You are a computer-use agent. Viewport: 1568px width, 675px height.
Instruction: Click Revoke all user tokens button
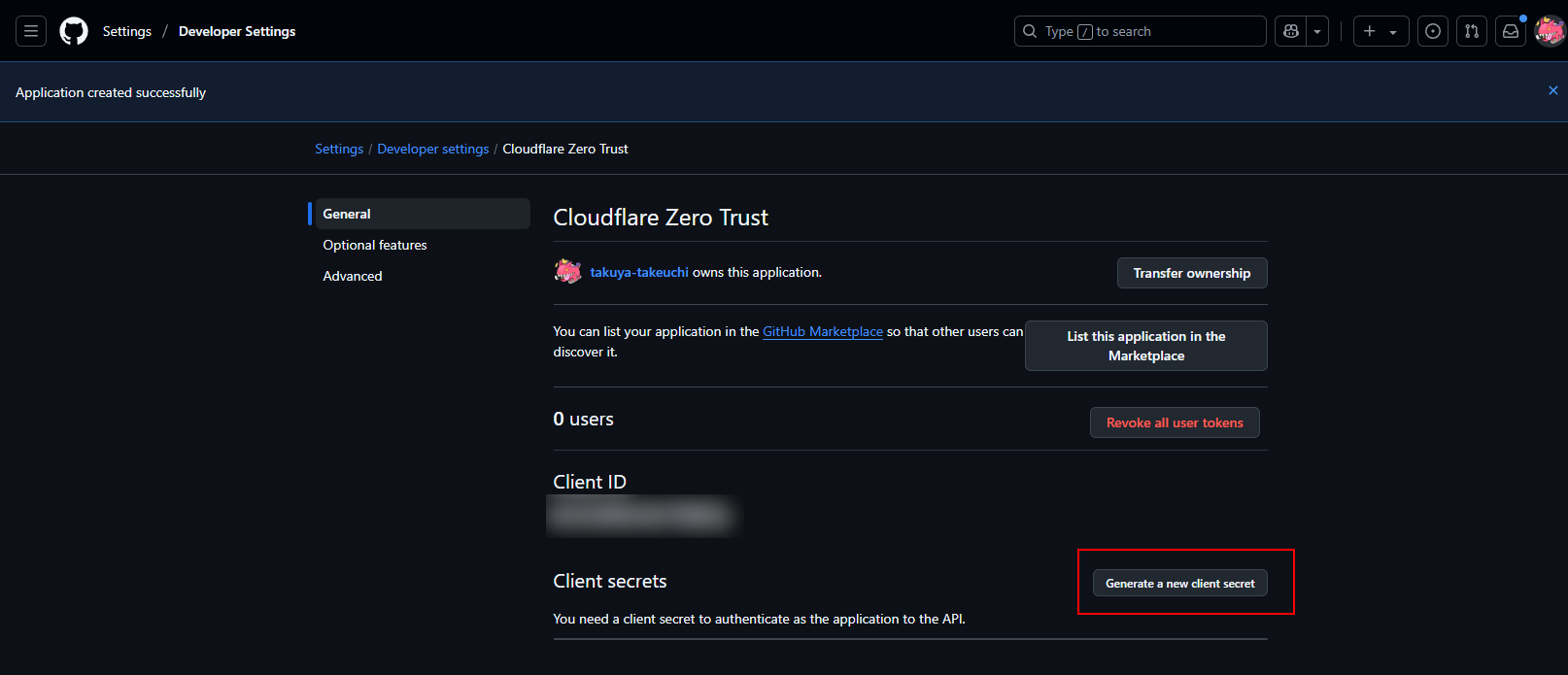pos(1175,422)
